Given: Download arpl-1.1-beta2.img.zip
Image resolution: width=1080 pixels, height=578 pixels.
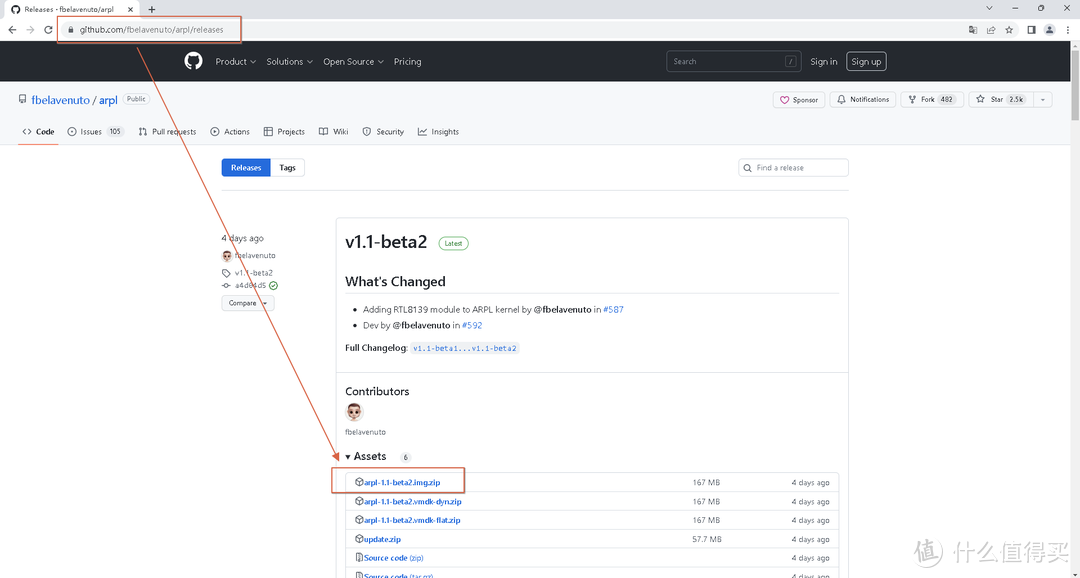Looking at the screenshot, I should 402,482.
